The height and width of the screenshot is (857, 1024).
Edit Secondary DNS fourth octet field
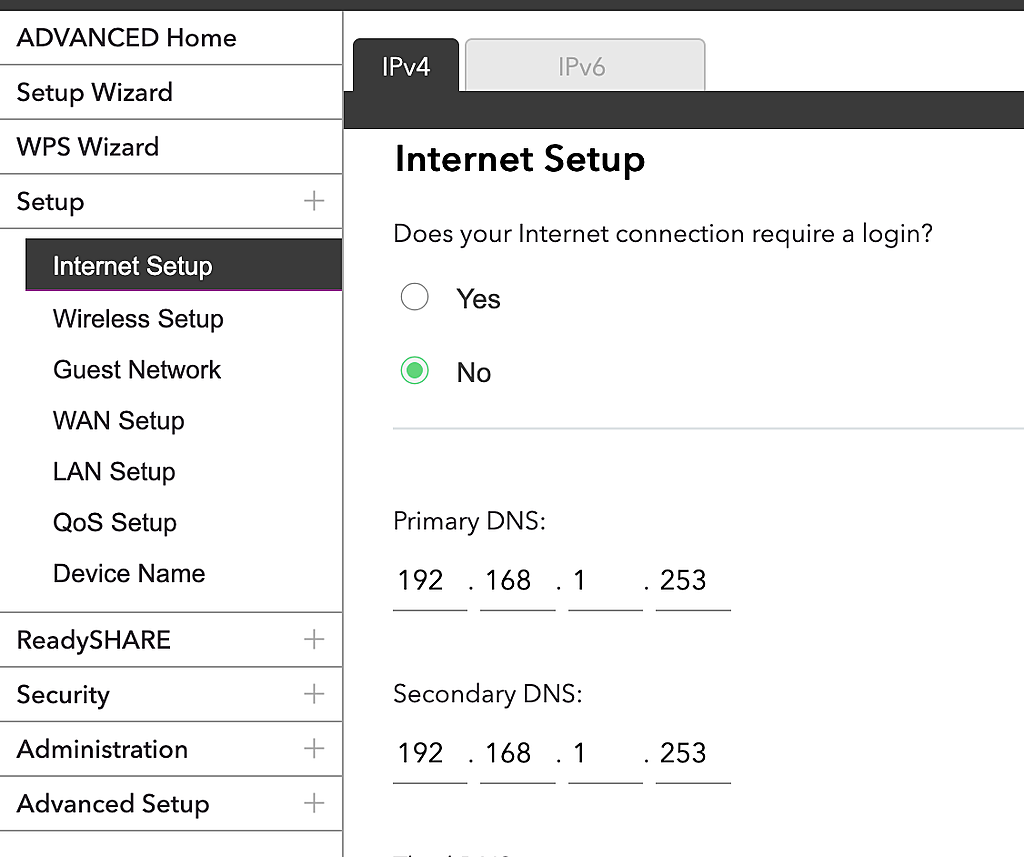click(x=693, y=754)
